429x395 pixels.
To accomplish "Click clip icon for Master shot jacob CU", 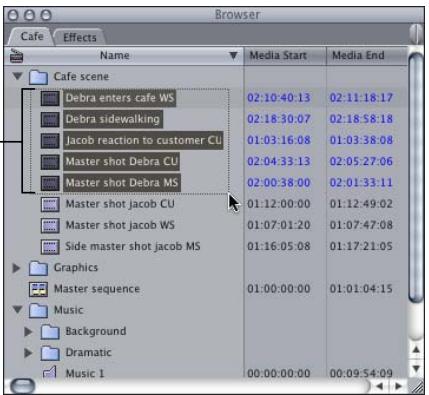I will coord(50,204).
